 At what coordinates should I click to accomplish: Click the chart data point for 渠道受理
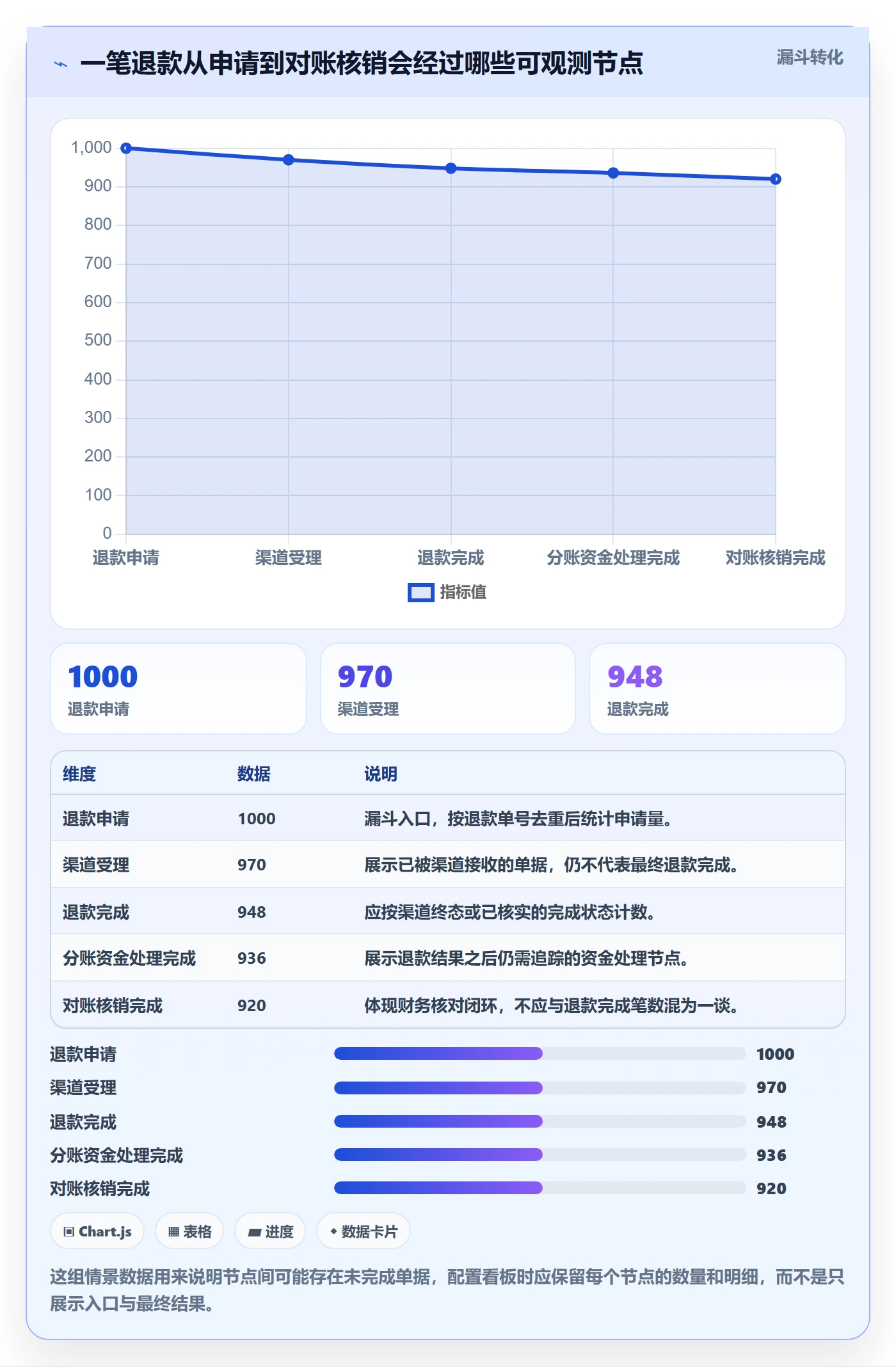point(289,160)
